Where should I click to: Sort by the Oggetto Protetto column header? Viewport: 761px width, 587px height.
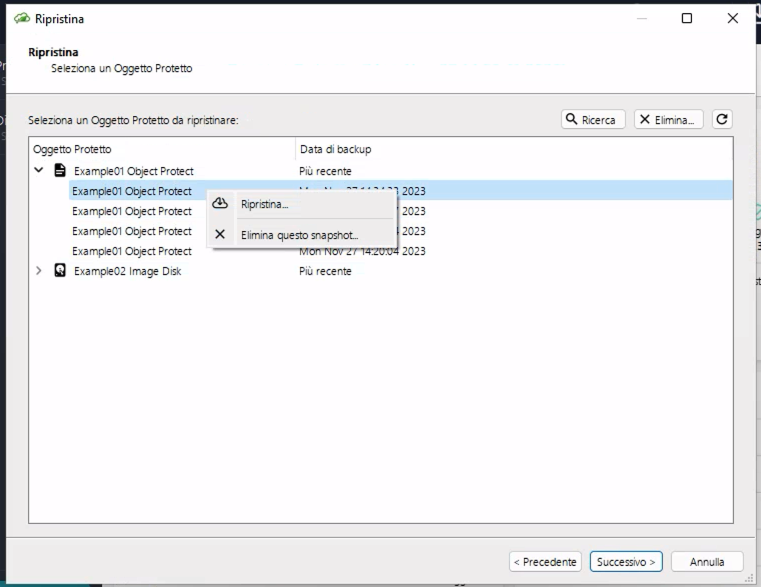pos(160,149)
